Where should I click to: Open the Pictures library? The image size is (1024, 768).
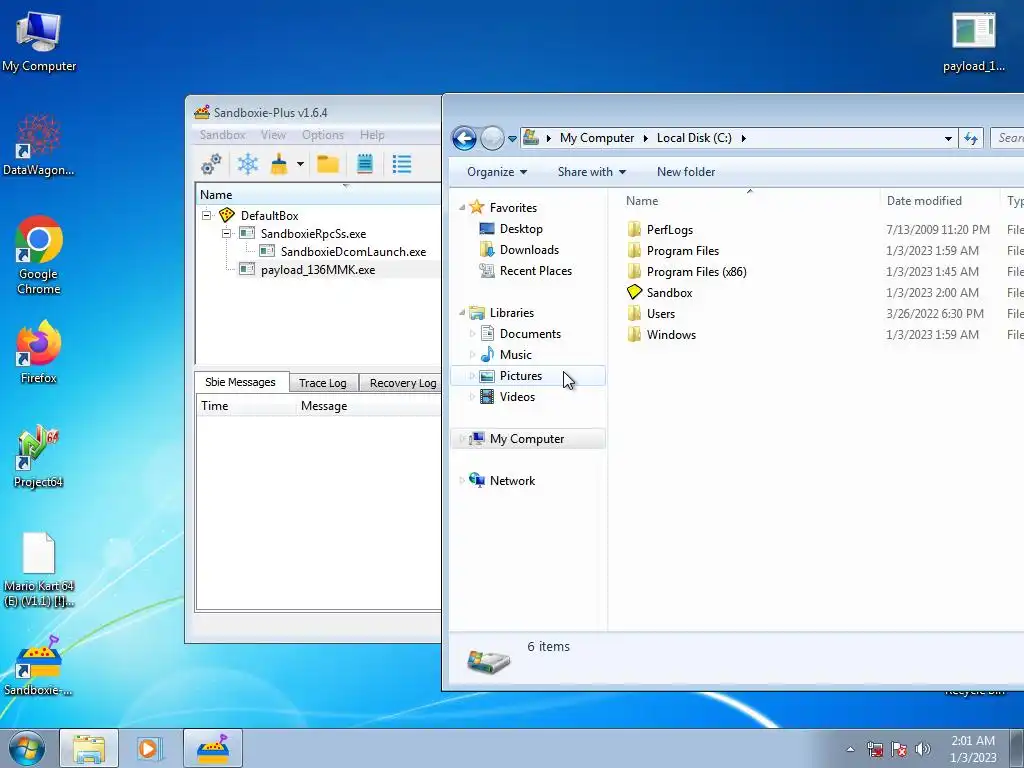pyautogui.click(x=520, y=376)
